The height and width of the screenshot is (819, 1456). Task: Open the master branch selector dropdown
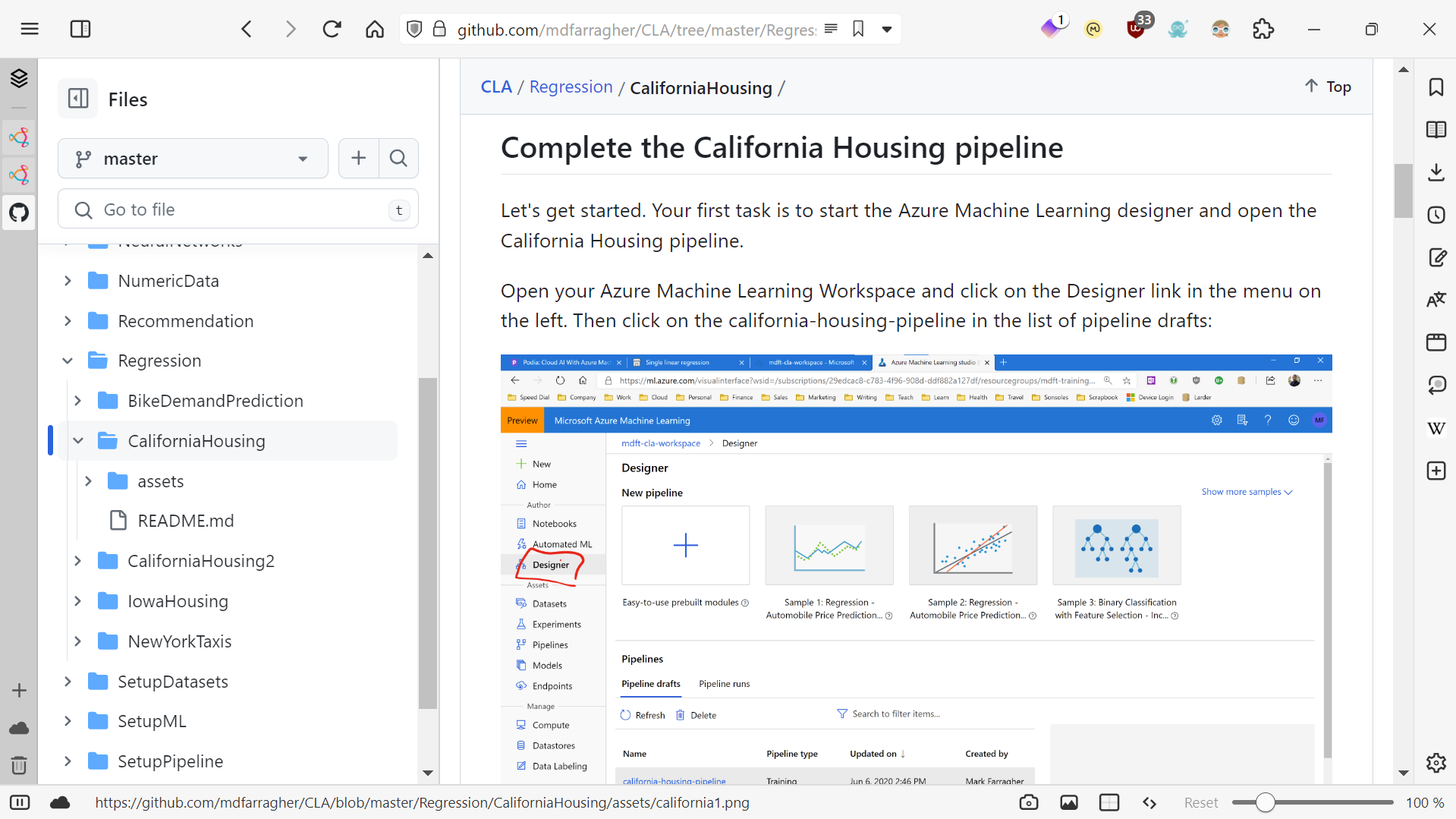point(193,159)
